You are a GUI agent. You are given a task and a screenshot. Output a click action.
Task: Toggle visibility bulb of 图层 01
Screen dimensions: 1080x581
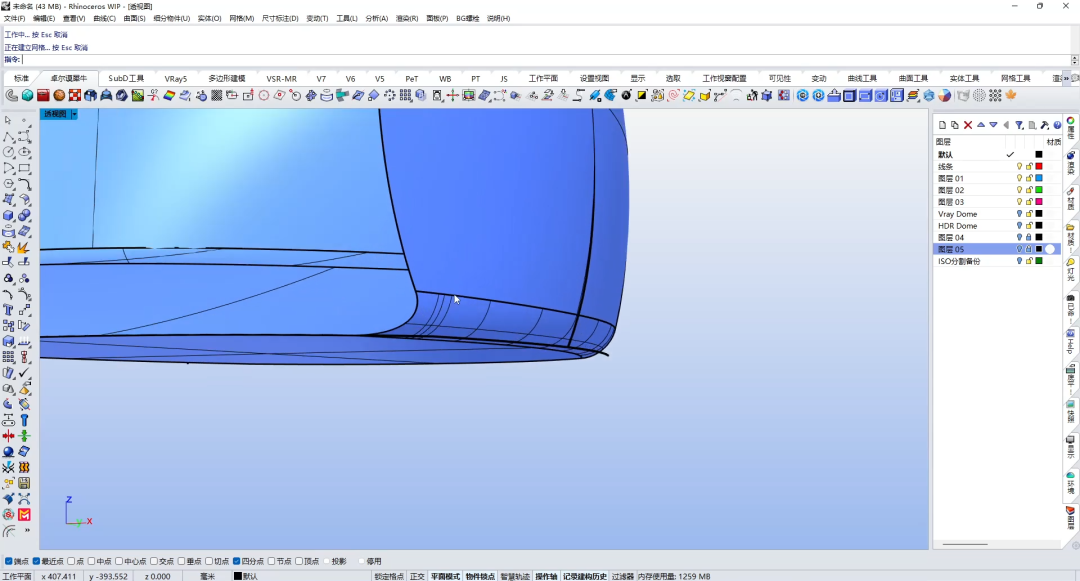[1019, 178]
